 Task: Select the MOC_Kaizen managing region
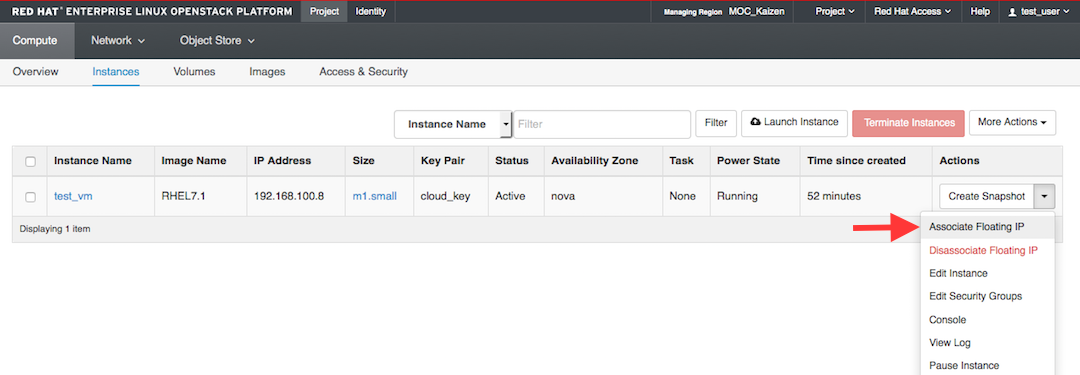756,12
